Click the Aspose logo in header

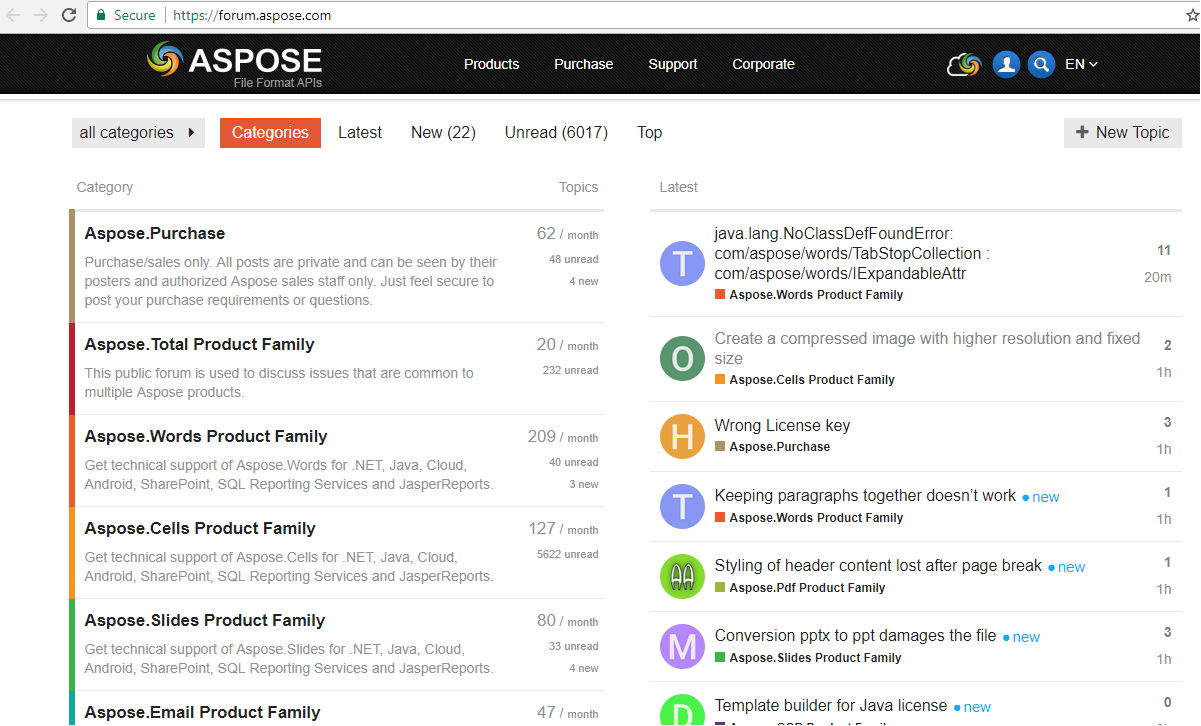(234, 64)
